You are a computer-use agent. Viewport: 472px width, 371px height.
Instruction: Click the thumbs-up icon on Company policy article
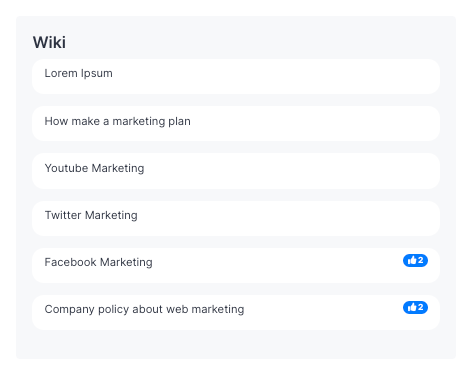point(412,307)
